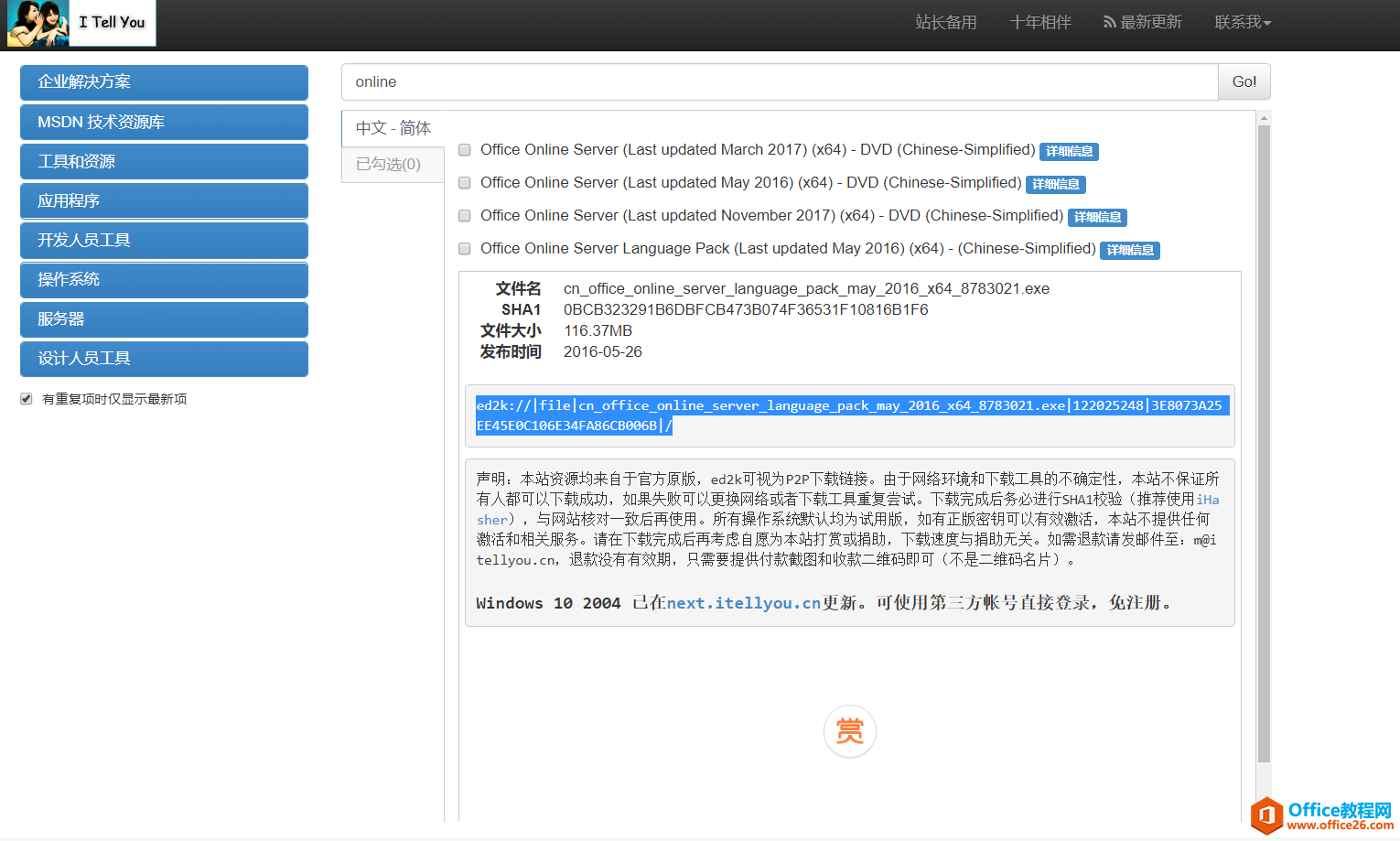The image size is (1400, 841).
Task: Check the Office Online Server March 2017 item
Action: pyautogui.click(x=464, y=149)
